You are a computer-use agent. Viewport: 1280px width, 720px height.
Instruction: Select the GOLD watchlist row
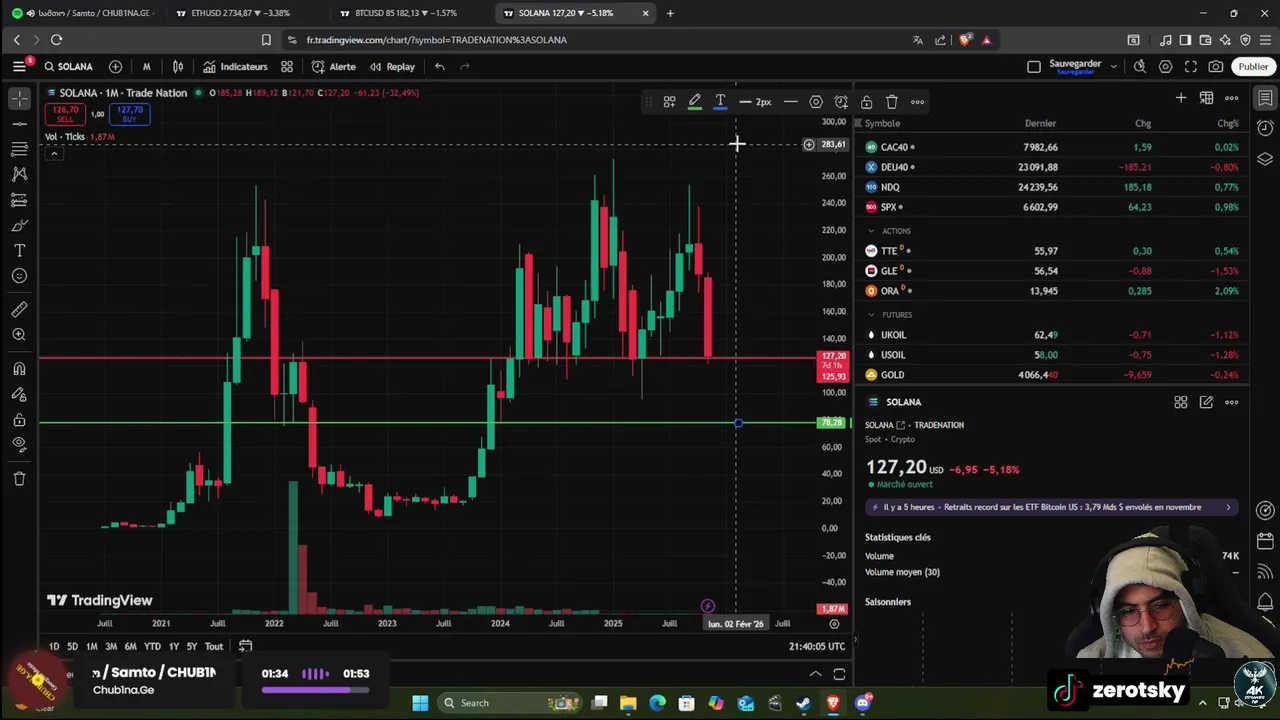click(1052, 375)
